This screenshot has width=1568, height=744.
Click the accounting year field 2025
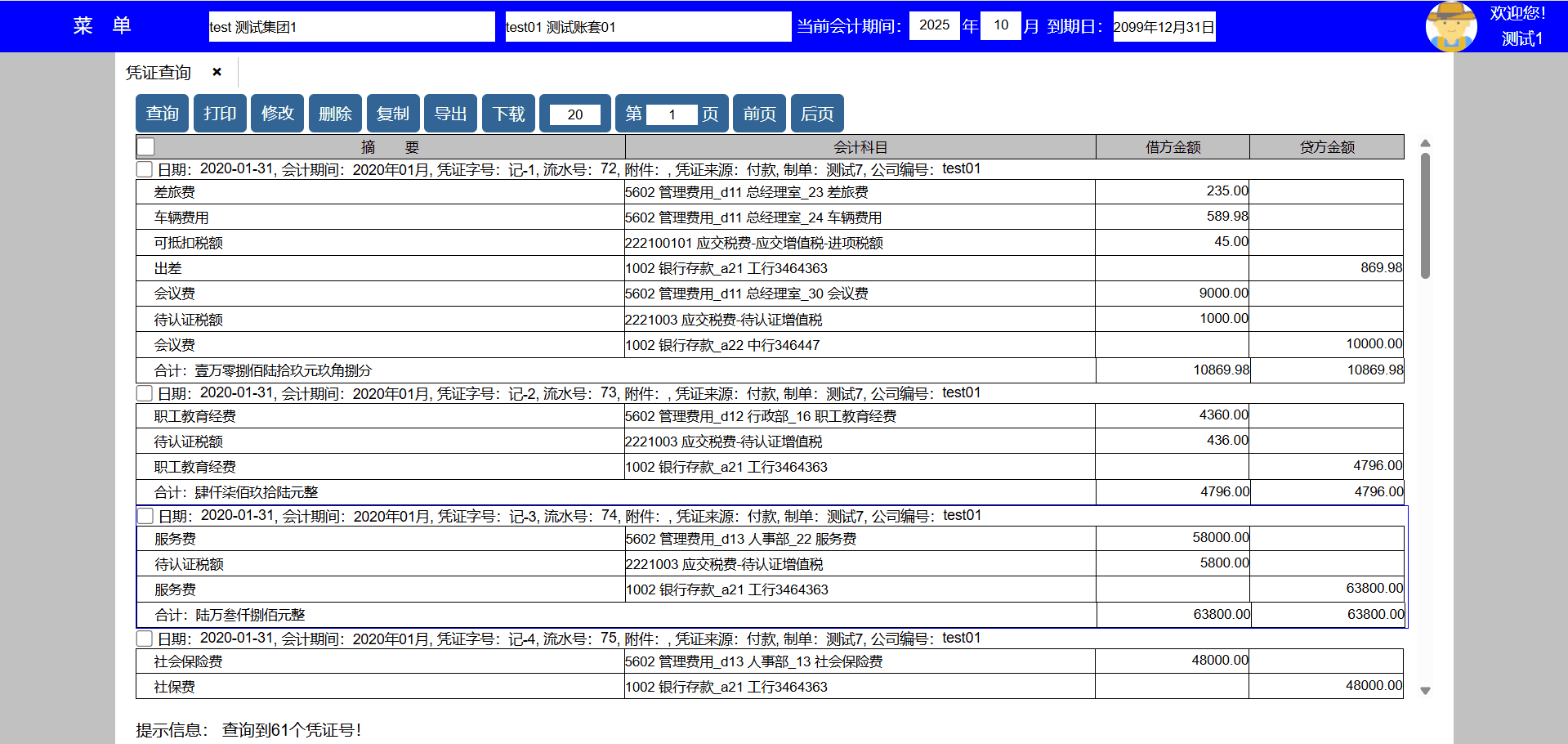[934, 25]
